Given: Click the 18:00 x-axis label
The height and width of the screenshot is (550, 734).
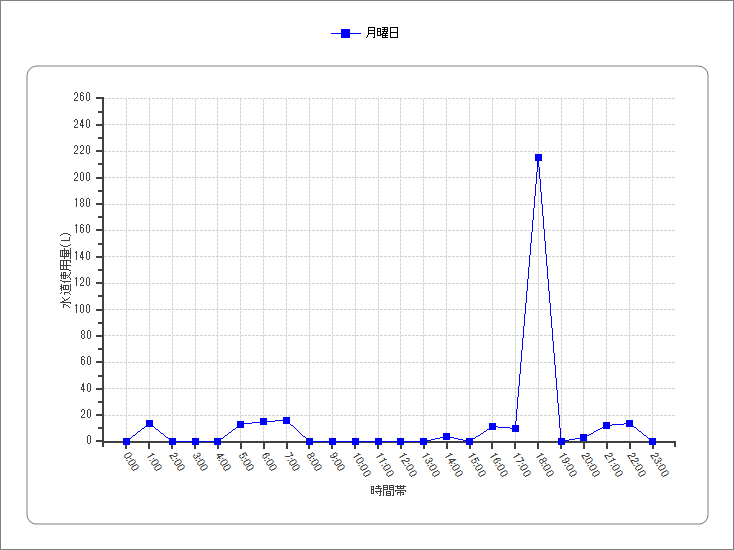Looking at the screenshot, I should coord(545,464).
